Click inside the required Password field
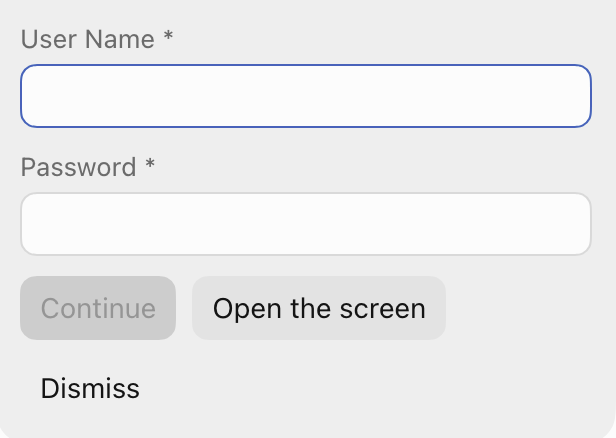 tap(306, 224)
